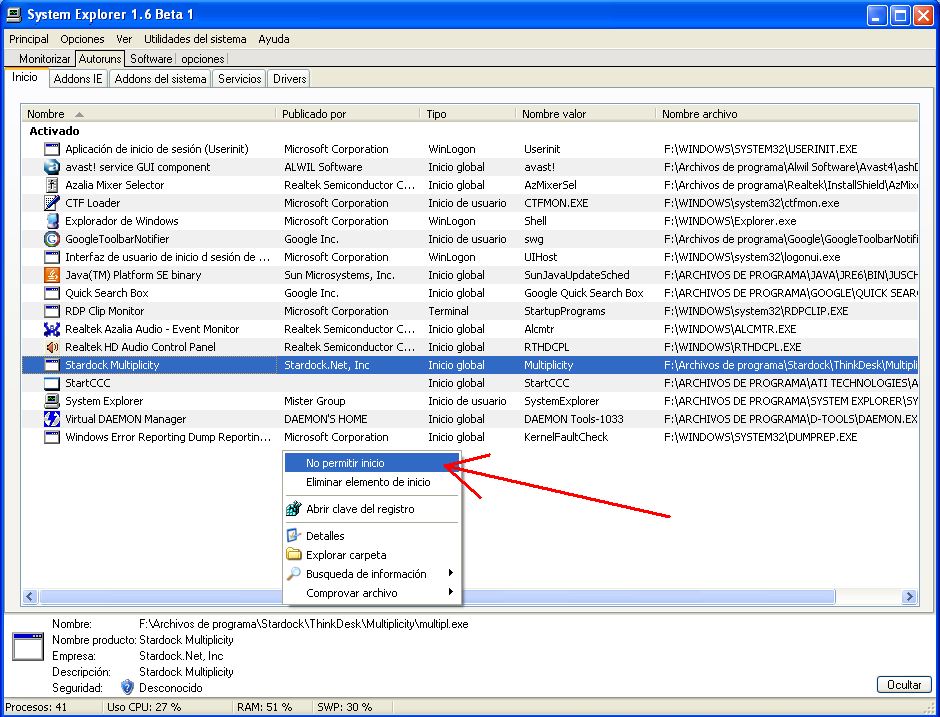Click the Realtek Azalia Audio Event Monitor icon
The height and width of the screenshot is (717, 940).
pyautogui.click(x=52, y=329)
